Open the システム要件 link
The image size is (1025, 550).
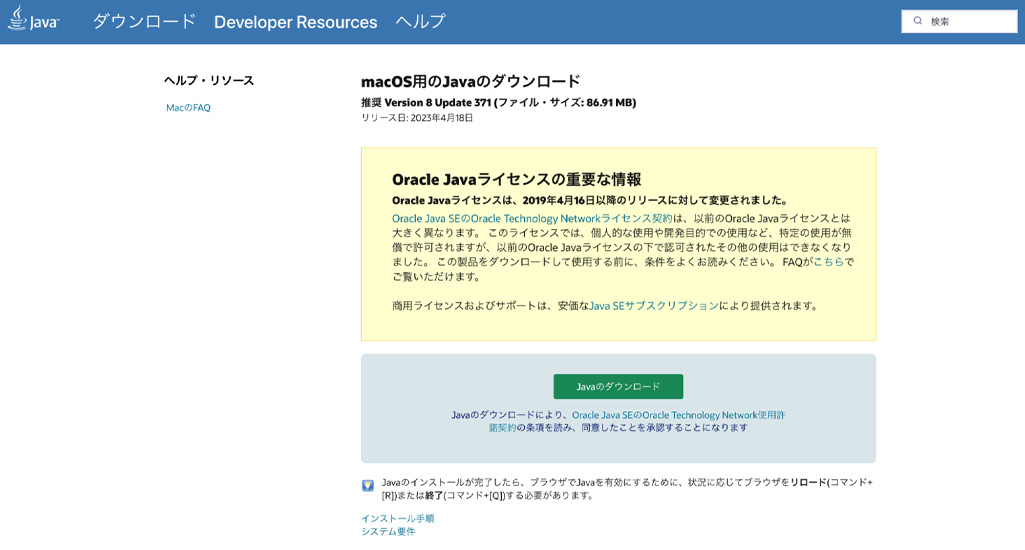pyautogui.click(x=388, y=532)
